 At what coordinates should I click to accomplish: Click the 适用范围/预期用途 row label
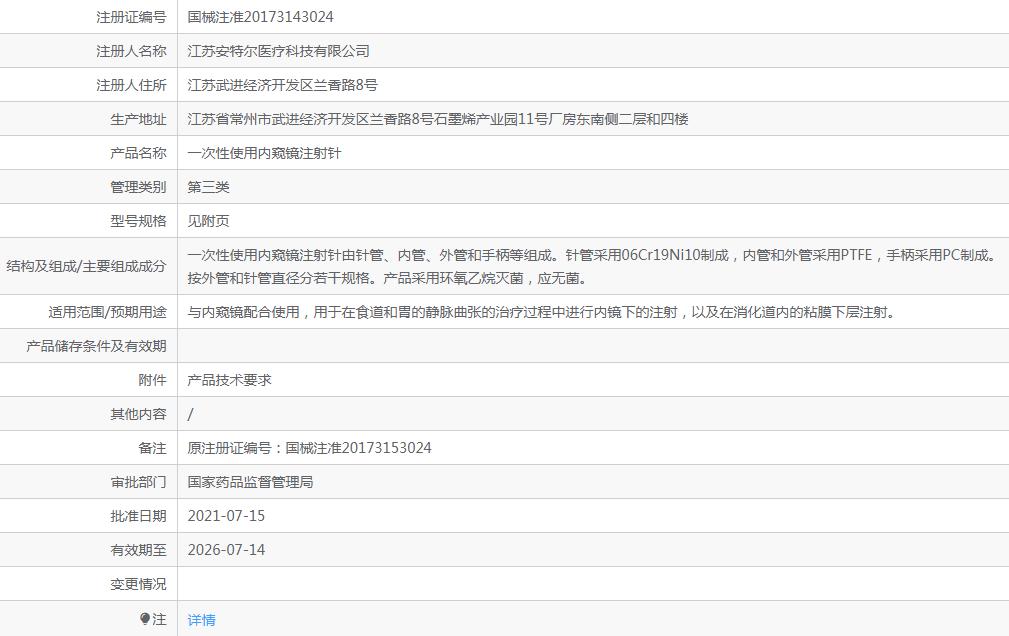click(107, 312)
